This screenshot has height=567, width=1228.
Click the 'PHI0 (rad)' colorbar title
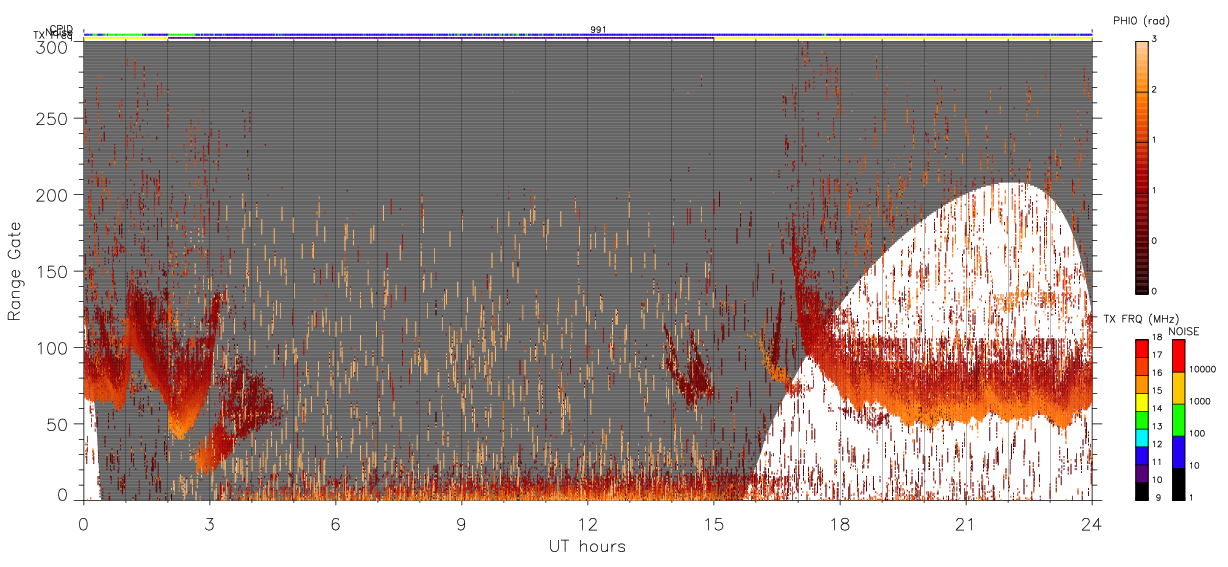1140,21
